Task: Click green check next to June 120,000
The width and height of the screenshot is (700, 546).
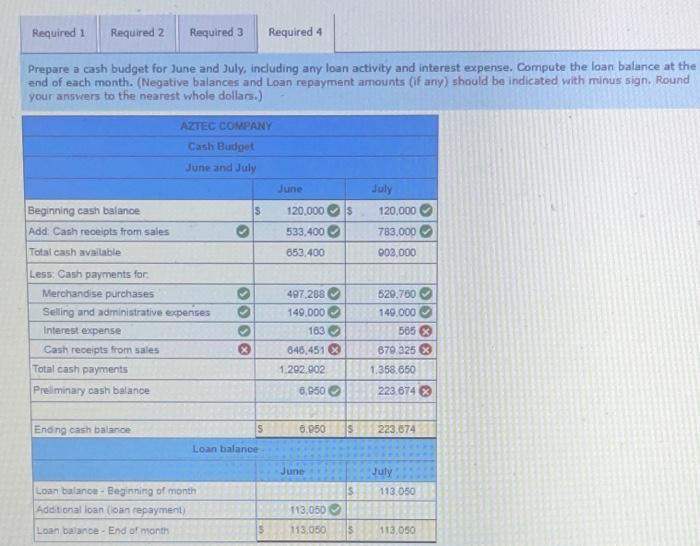Action: point(333,210)
